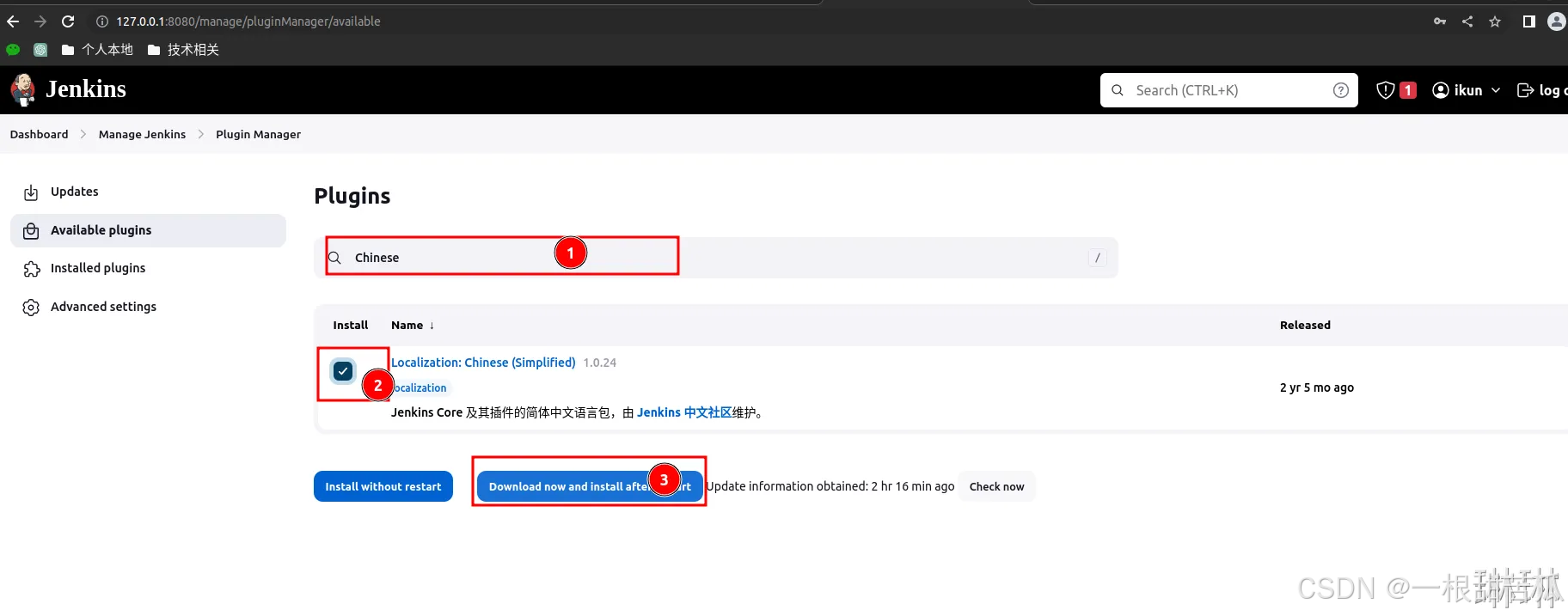Click the site info icon in address bar
This screenshot has height=616, width=1568.
[x=101, y=21]
